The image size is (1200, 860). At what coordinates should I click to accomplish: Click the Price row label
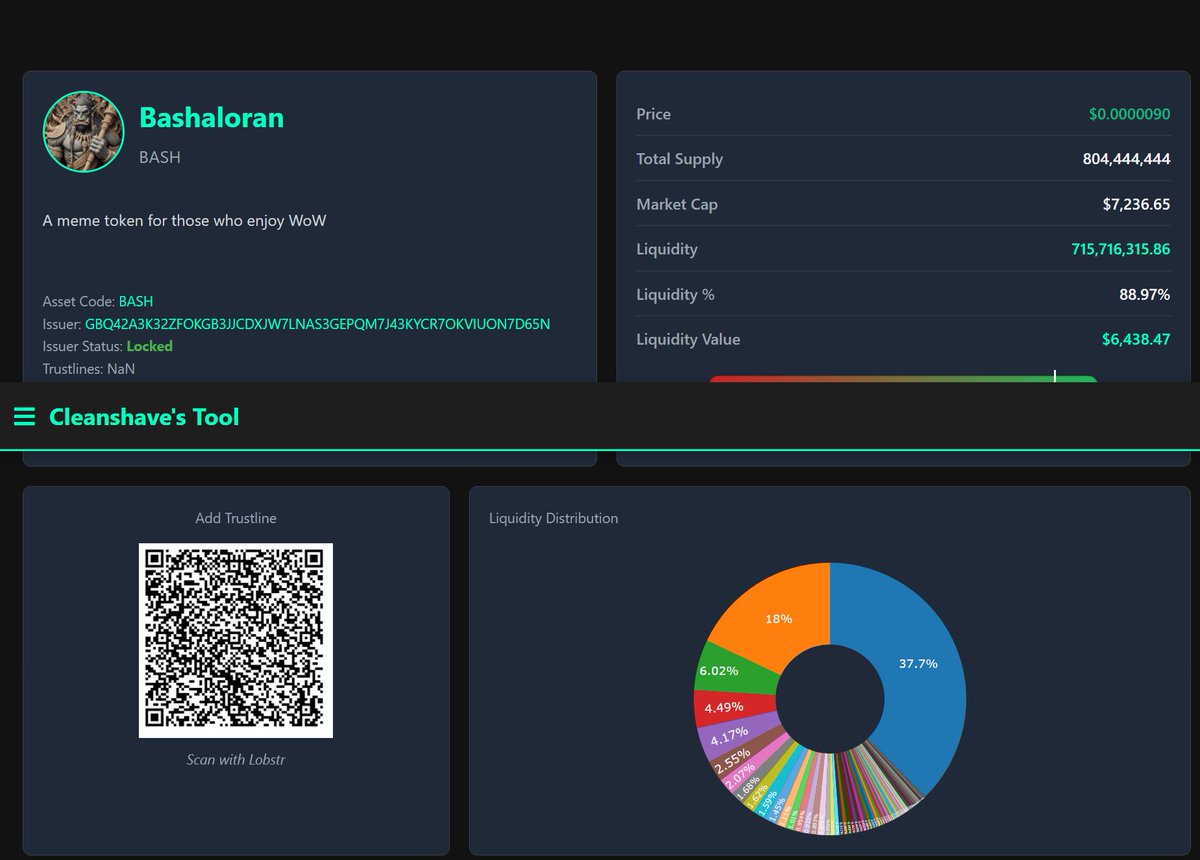click(654, 114)
